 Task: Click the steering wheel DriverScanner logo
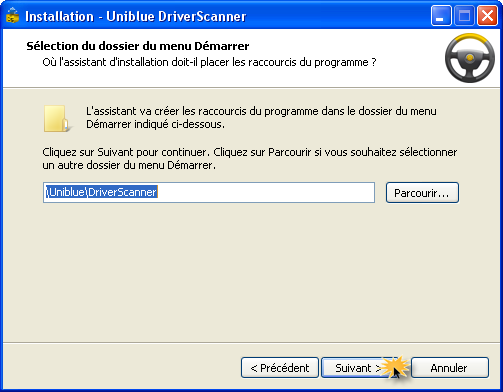coord(470,58)
